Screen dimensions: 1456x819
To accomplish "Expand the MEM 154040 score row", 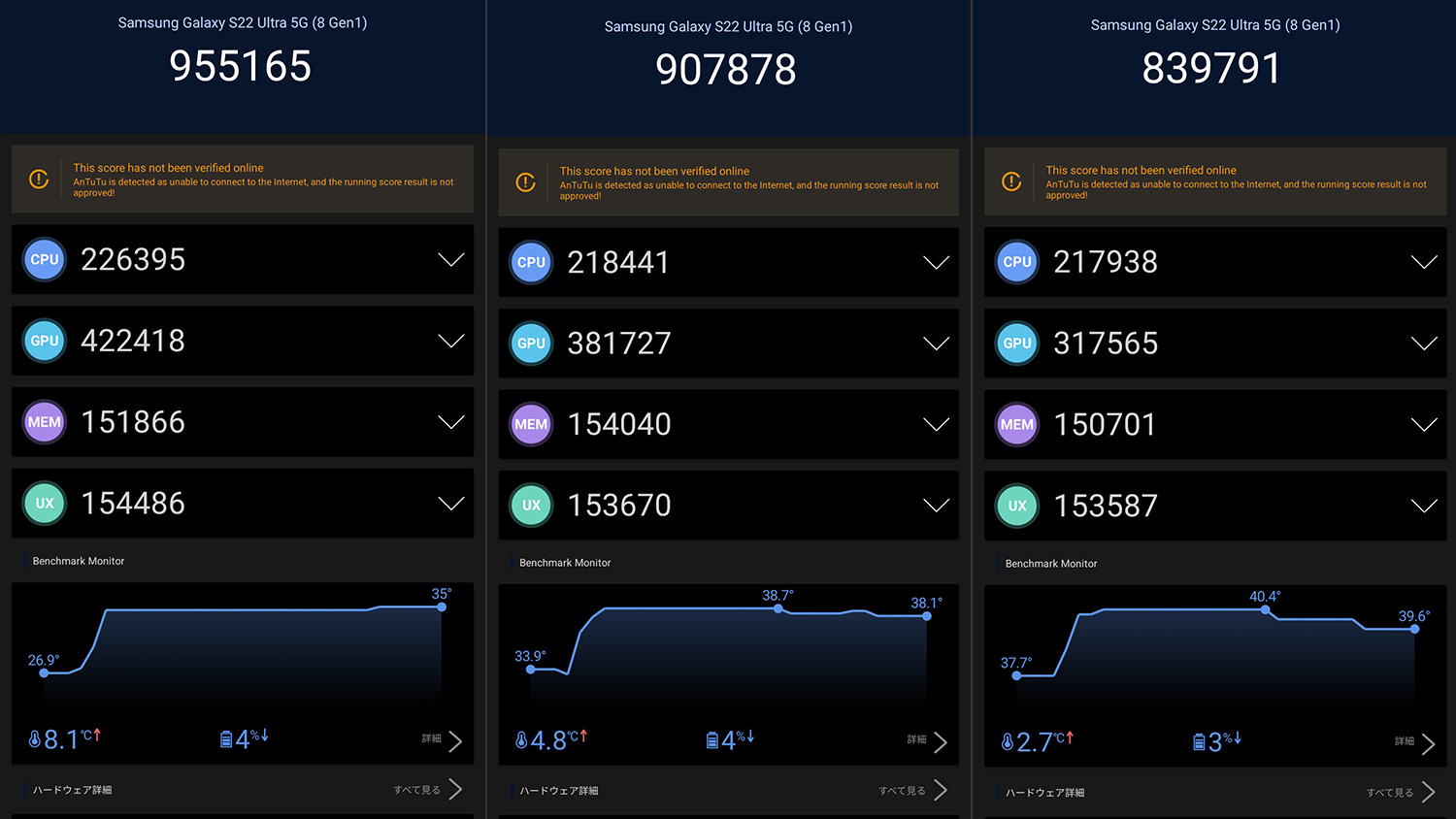I will click(936, 425).
